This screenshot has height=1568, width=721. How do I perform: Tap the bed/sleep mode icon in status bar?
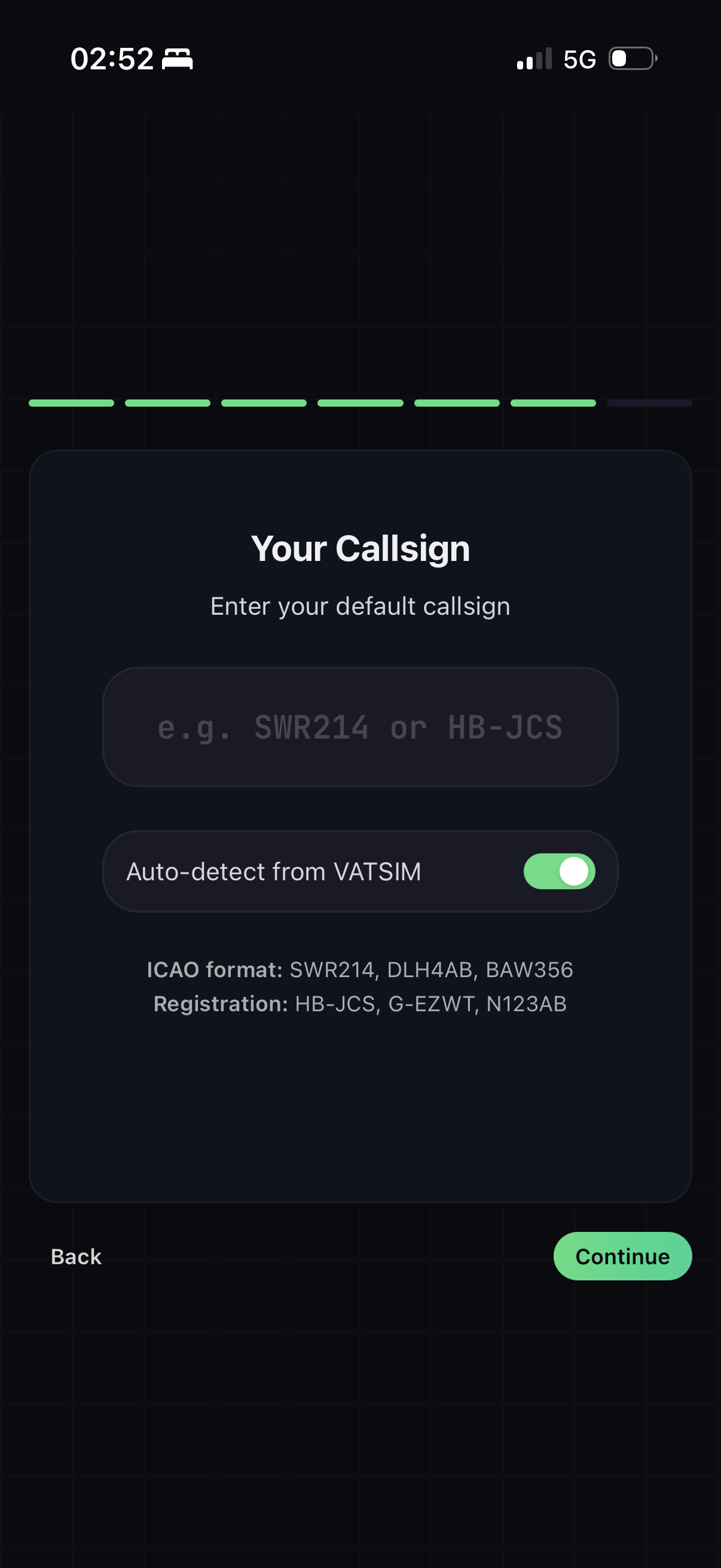[x=178, y=59]
